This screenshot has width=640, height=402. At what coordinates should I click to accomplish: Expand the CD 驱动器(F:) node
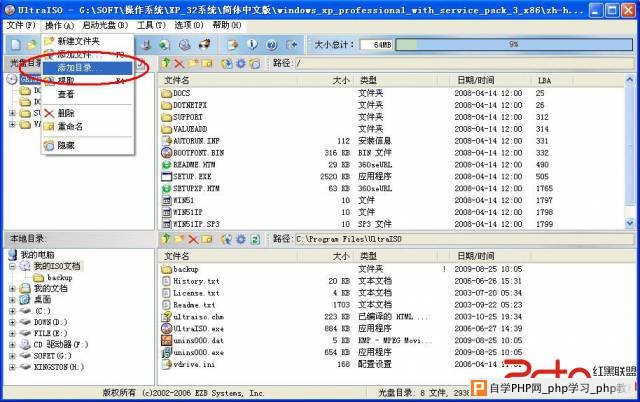[12, 344]
